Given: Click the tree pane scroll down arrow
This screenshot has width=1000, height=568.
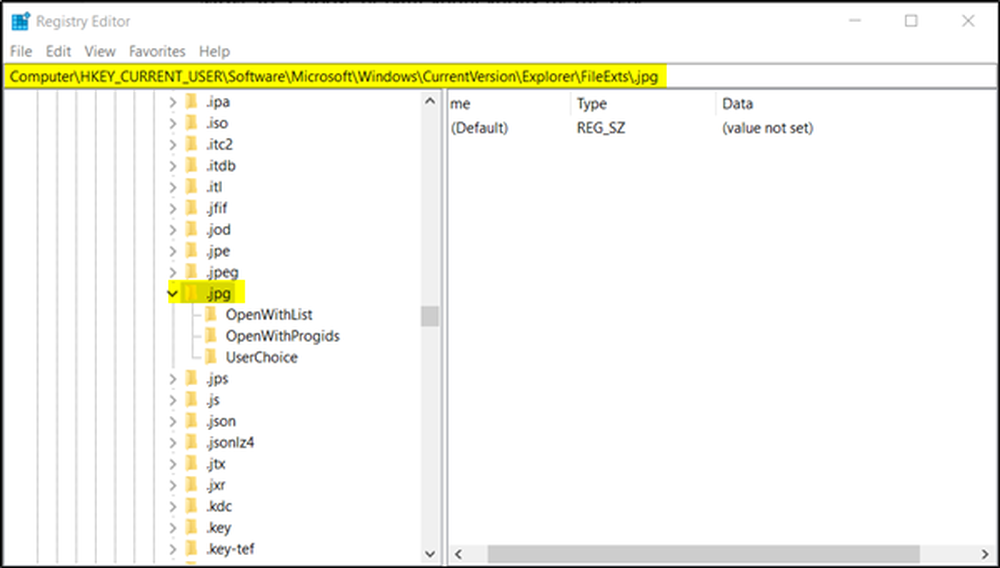Looking at the screenshot, I should 430,554.
